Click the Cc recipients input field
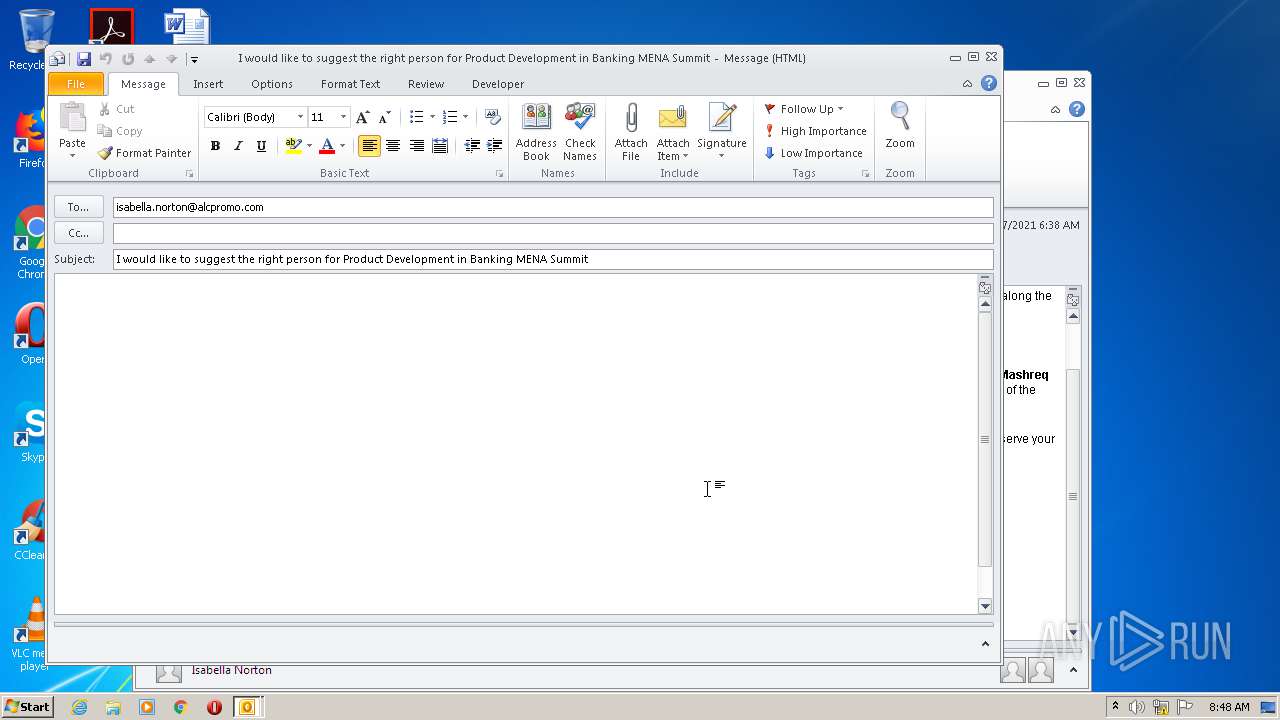Image resolution: width=1280 pixels, height=720 pixels. tap(553, 233)
